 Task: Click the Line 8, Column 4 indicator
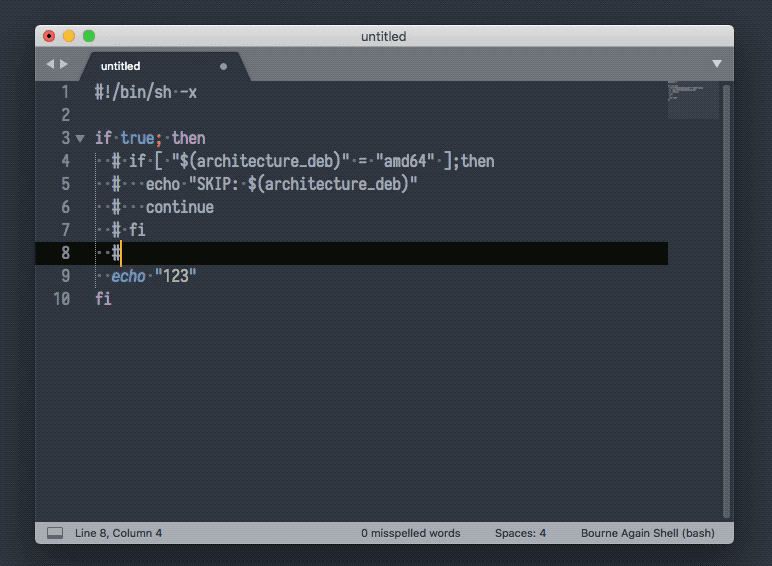(x=118, y=533)
